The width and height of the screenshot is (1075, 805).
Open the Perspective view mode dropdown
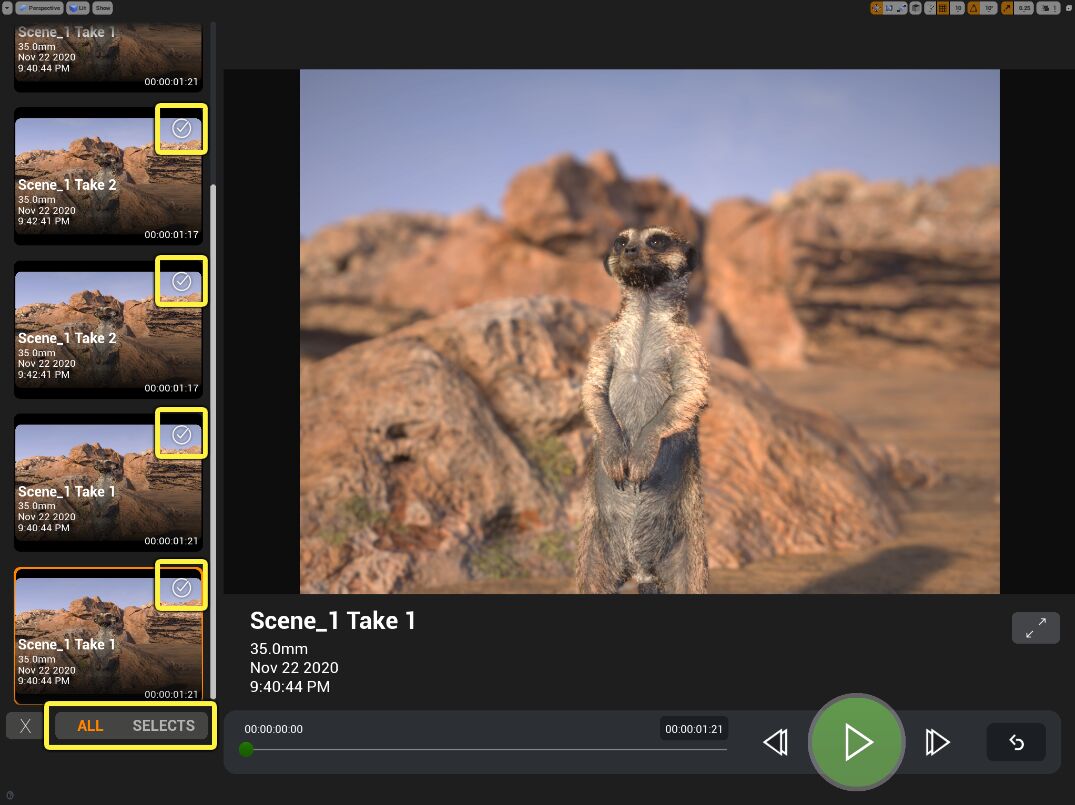point(39,8)
